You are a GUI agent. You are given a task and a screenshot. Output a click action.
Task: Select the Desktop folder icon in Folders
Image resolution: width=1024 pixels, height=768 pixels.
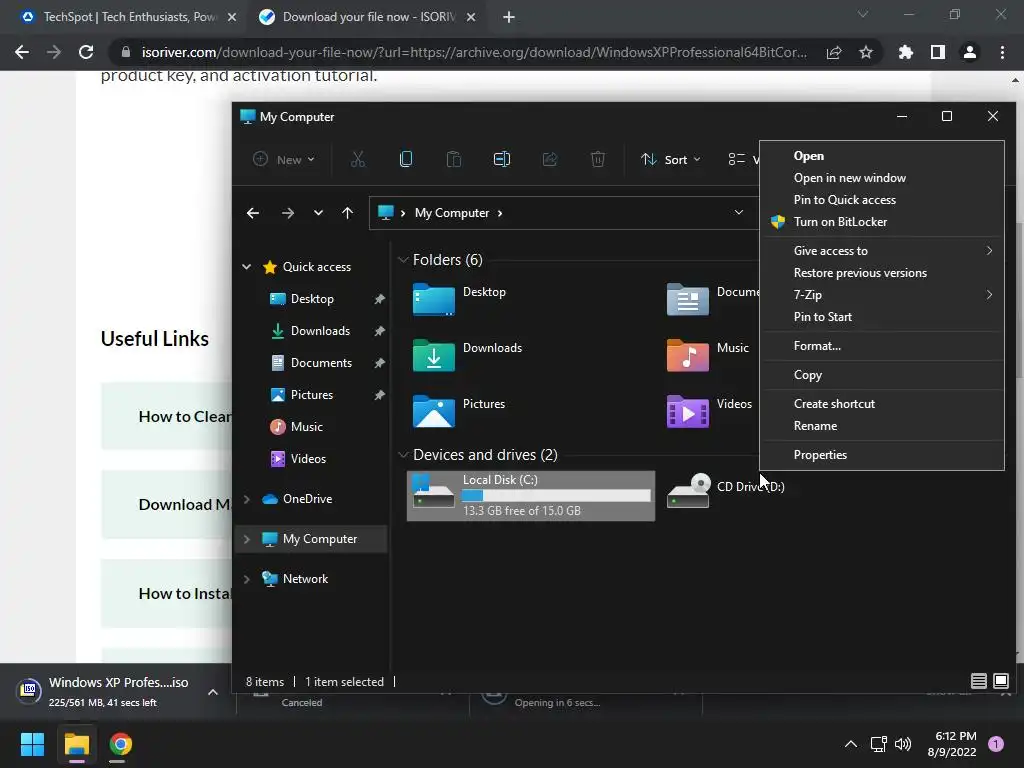coord(434,300)
